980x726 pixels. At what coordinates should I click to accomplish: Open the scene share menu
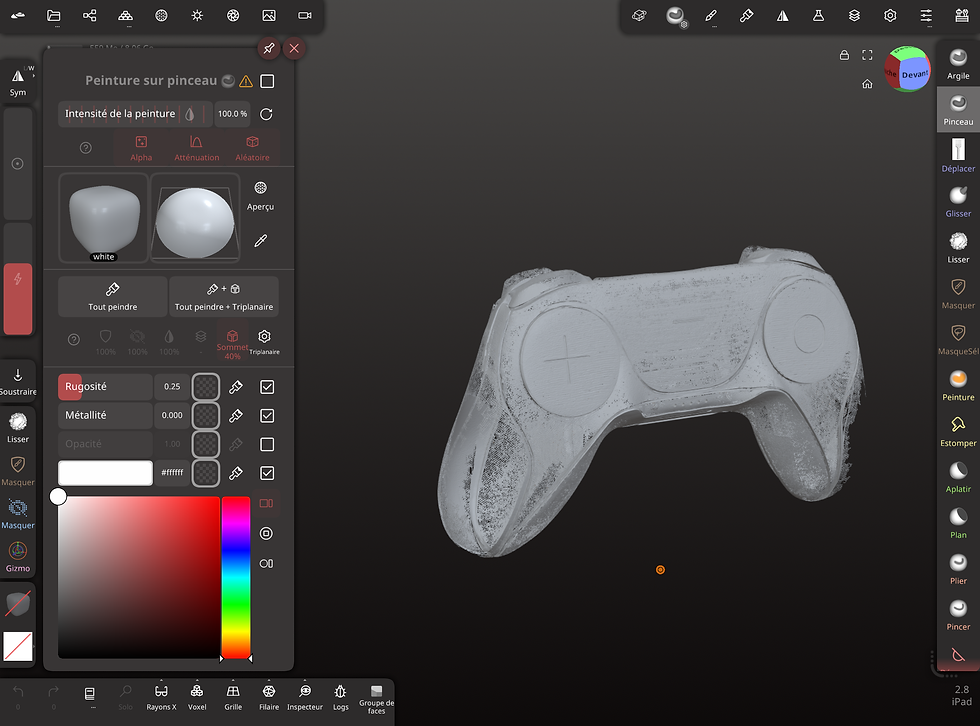coord(89,16)
